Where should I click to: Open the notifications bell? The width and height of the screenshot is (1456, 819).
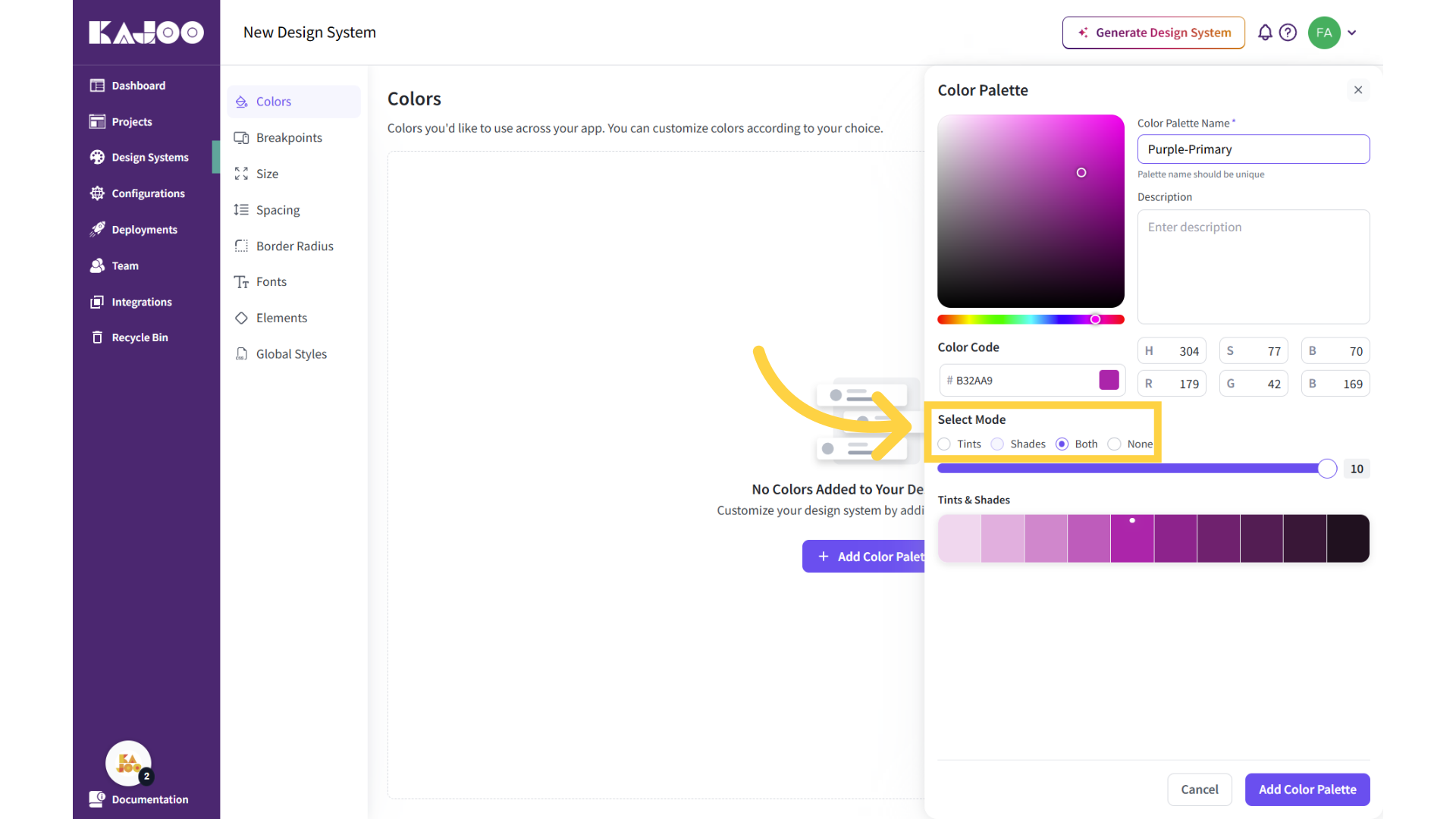(1265, 33)
